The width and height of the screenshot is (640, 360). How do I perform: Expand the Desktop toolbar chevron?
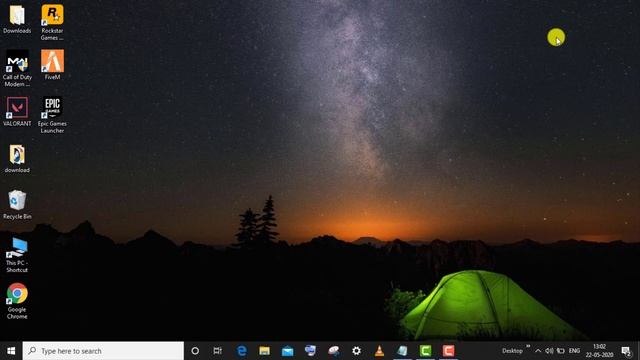(x=528, y=347)
